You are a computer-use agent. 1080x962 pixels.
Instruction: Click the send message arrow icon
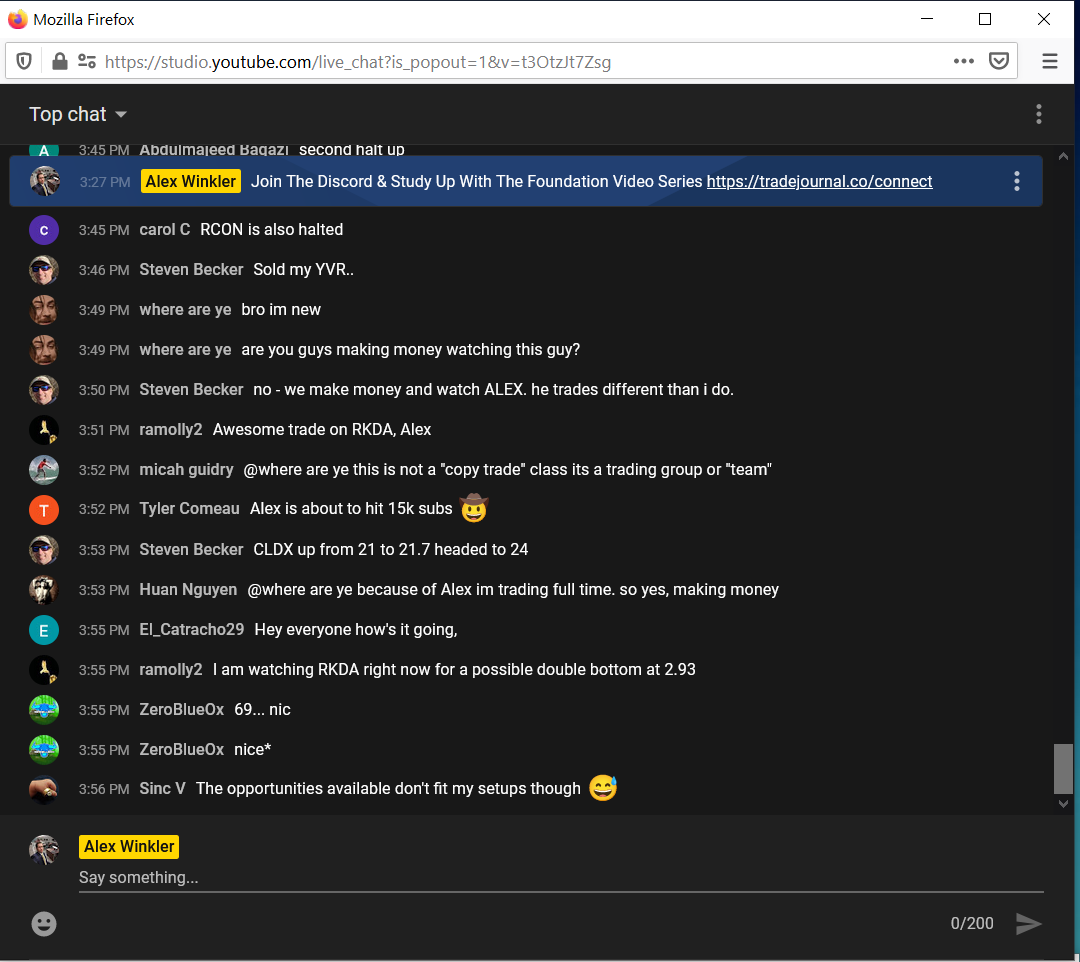coord(1029,923)
